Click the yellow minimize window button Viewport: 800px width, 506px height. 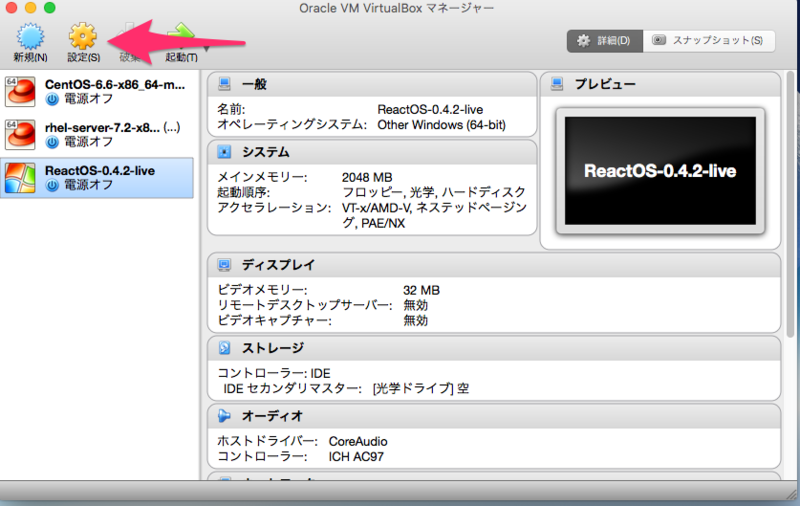[x=31, y=7]
